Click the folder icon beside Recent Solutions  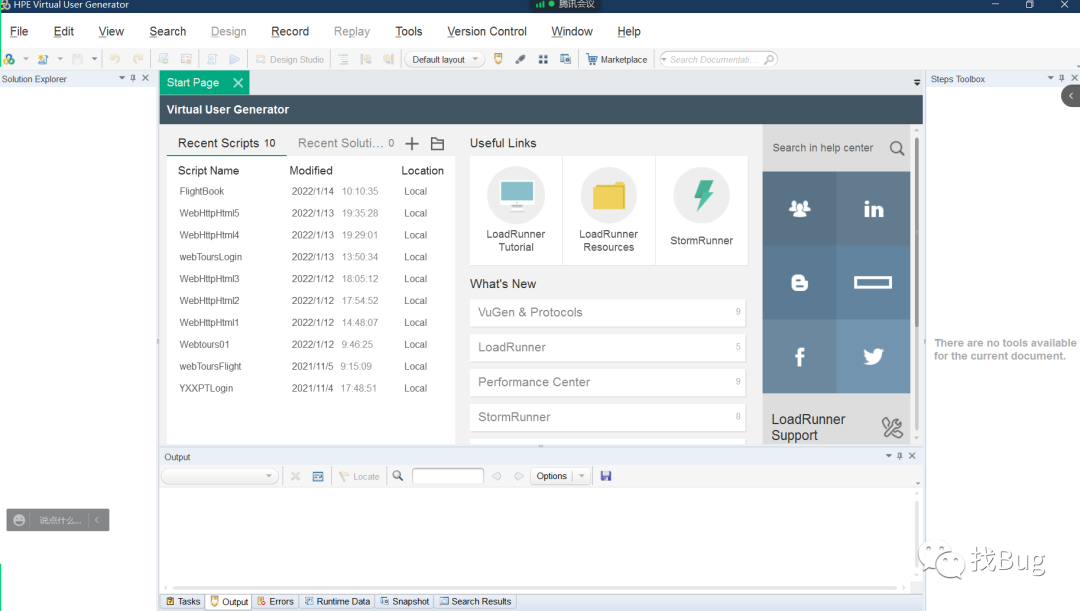(437, 143)
